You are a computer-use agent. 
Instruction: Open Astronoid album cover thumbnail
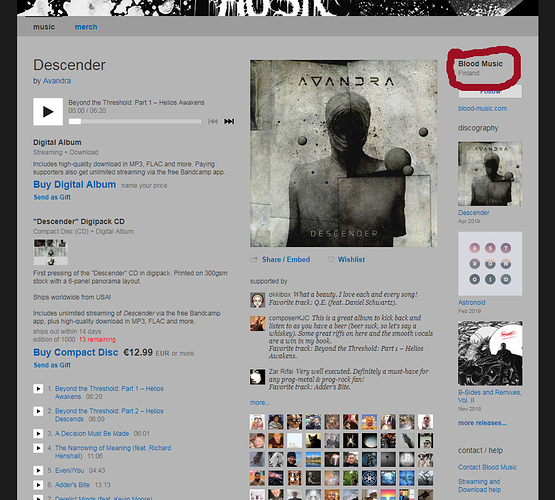490,264
